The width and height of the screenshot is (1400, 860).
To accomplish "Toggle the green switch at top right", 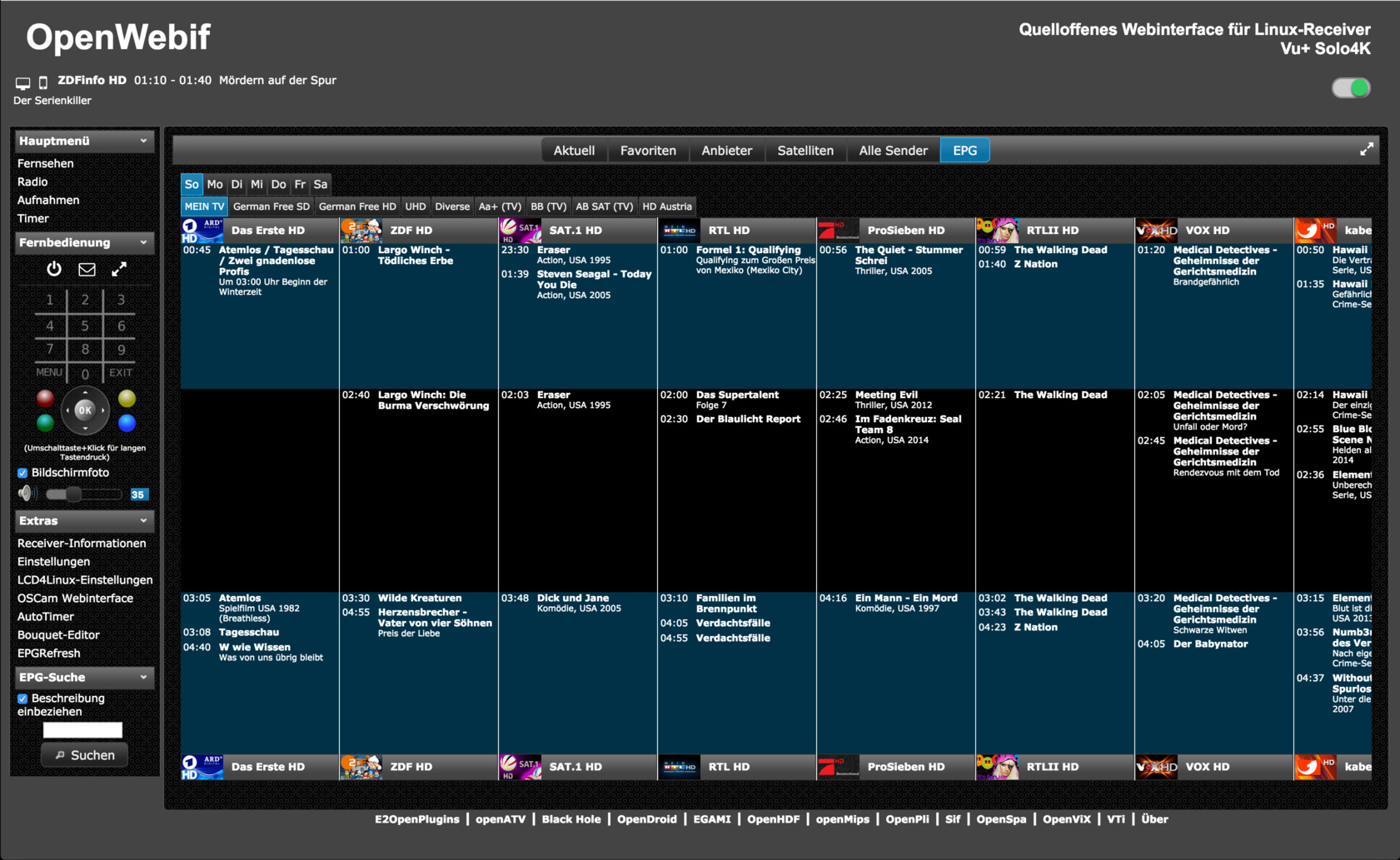I will point(1350,88).
